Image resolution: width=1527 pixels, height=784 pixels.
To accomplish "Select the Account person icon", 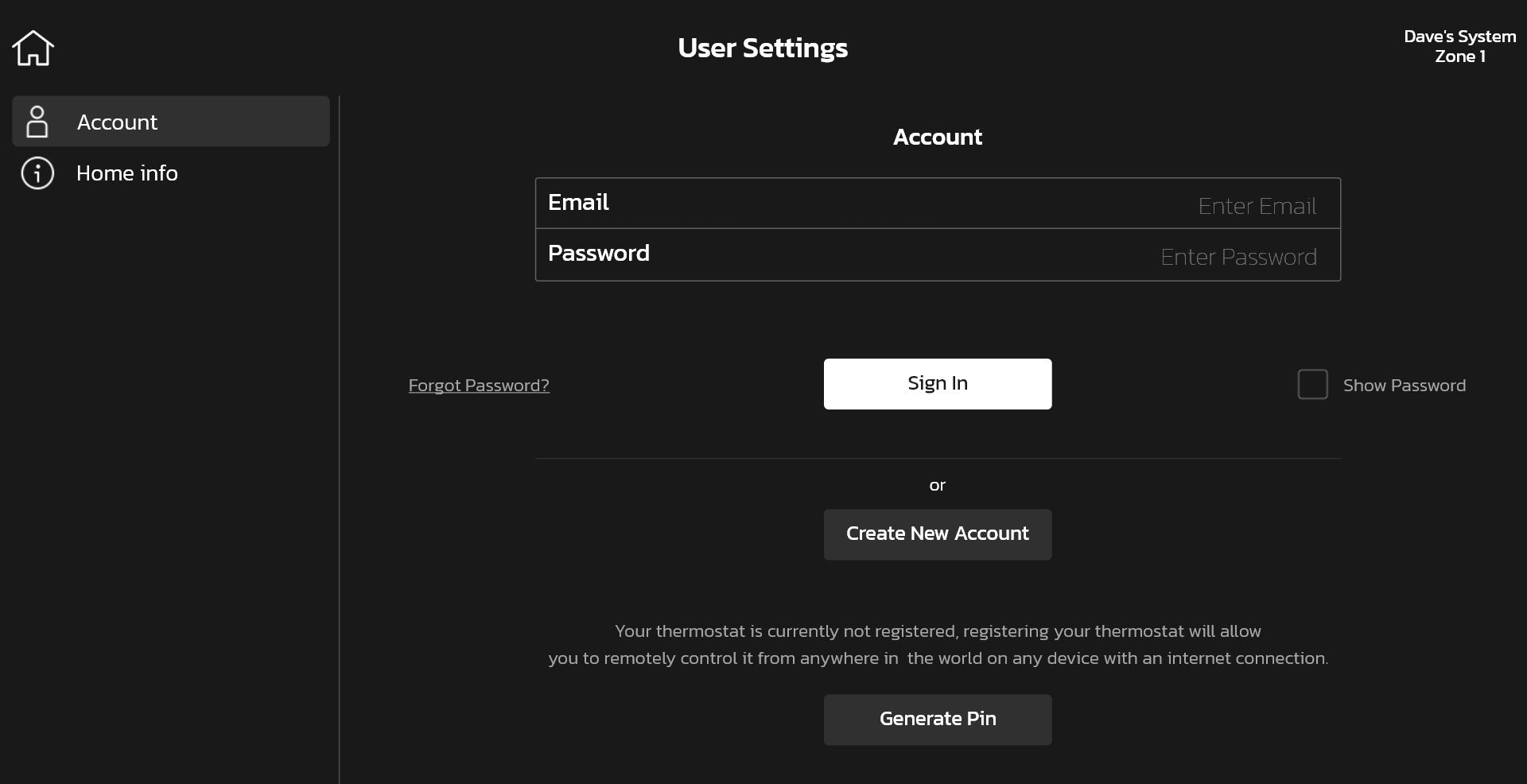I will coord(37,122).
